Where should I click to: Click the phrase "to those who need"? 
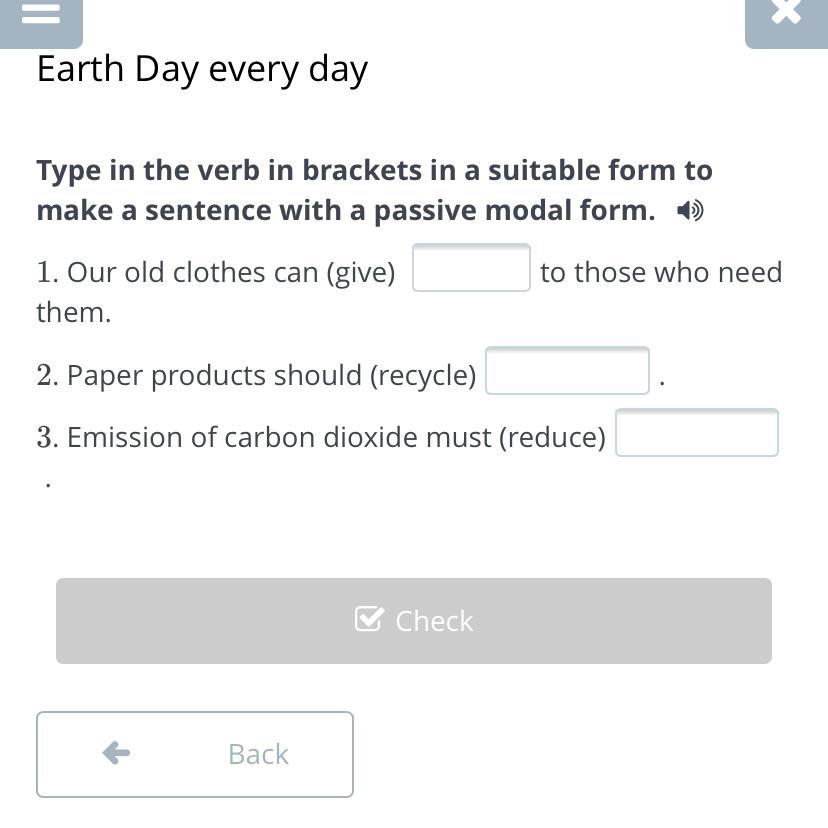[x=661, y=273]
